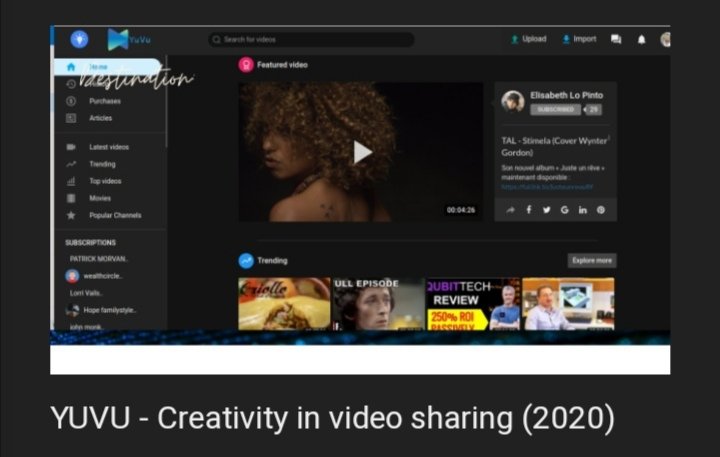Click the 00:04:26 duration label
The width and height of the screenshot is (720, 457).
click(x=461, y=210)
